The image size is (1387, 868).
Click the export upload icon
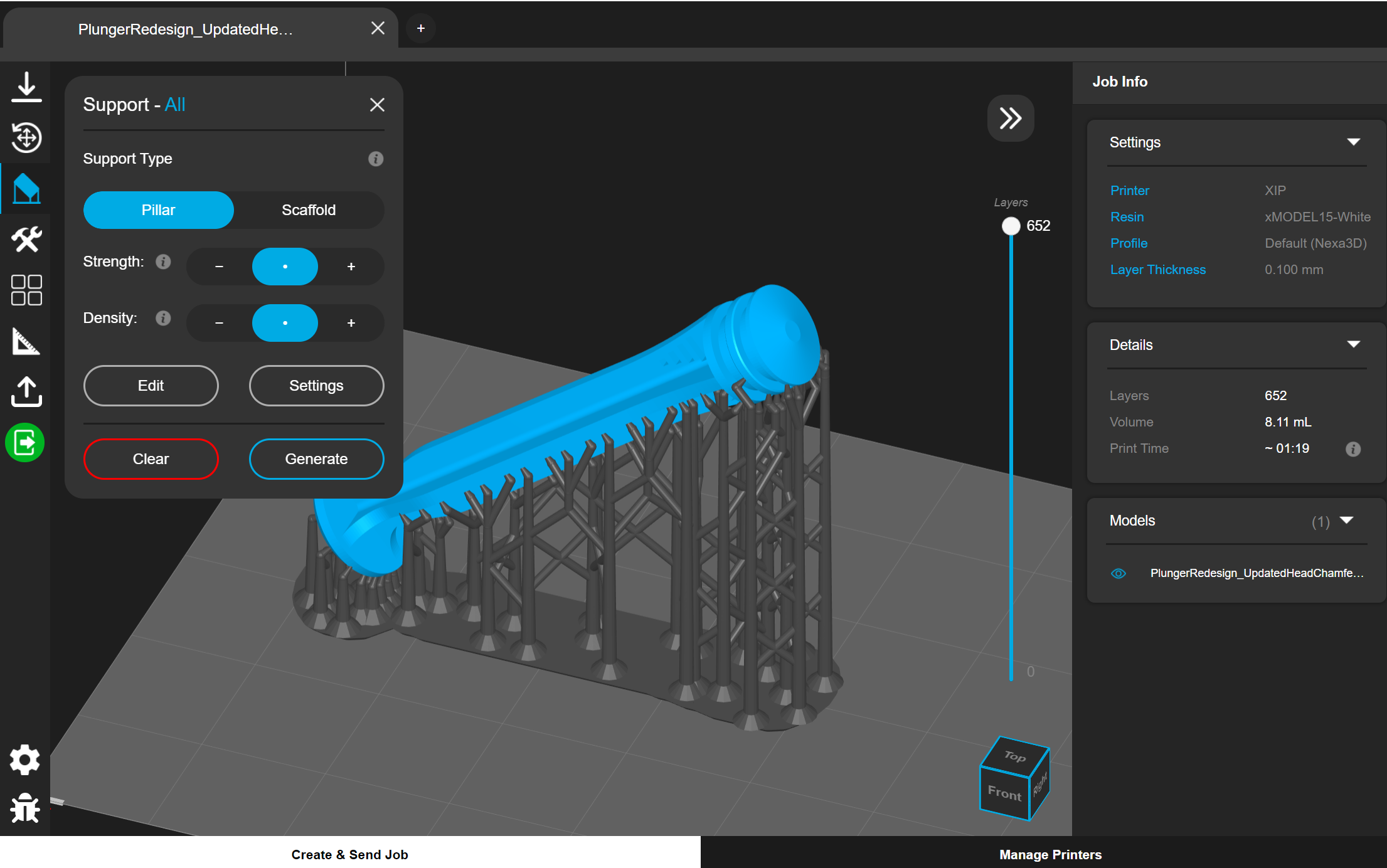point(26,391)
